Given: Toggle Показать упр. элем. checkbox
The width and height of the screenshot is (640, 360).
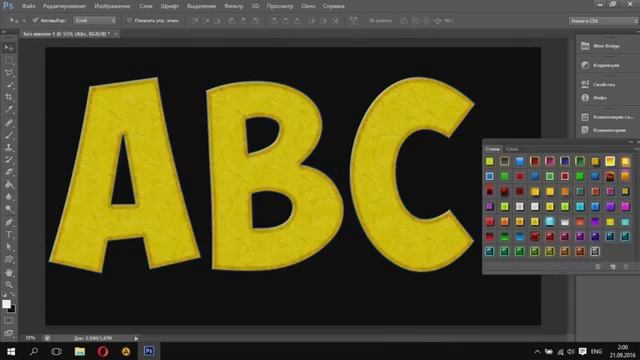Looking at the screenshot, I should pyautogui.click(x=129, y=20).
